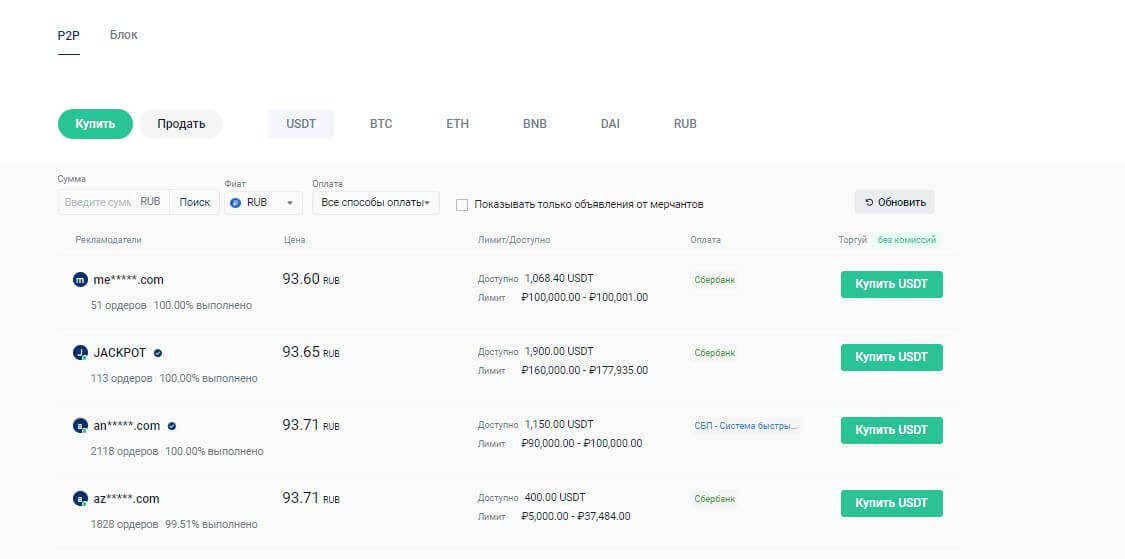The image size is (1125, 559).
Task: Switch to Купить buy mode
Action: point(95,124)
